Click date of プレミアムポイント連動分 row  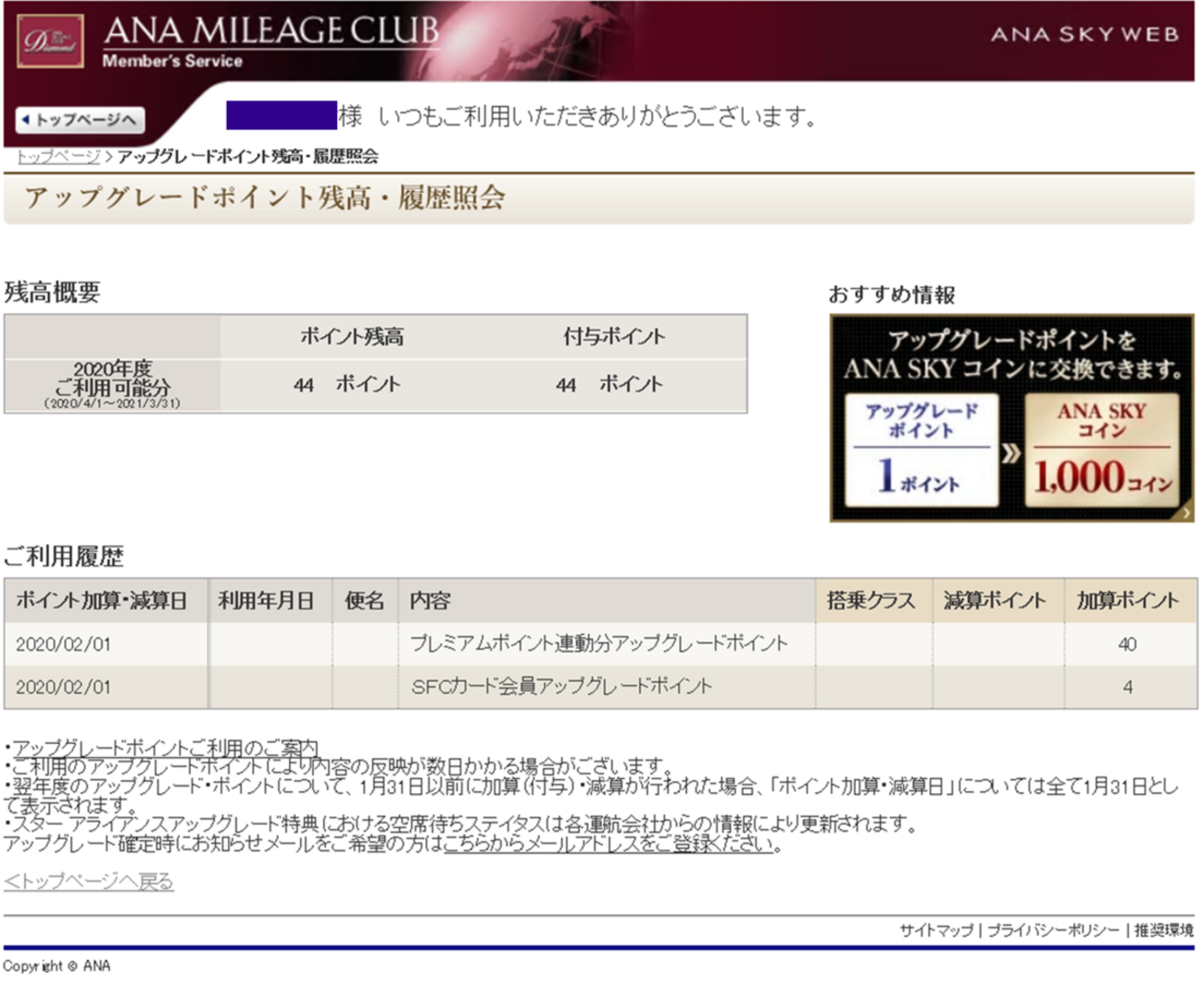[x=63, y=644]
